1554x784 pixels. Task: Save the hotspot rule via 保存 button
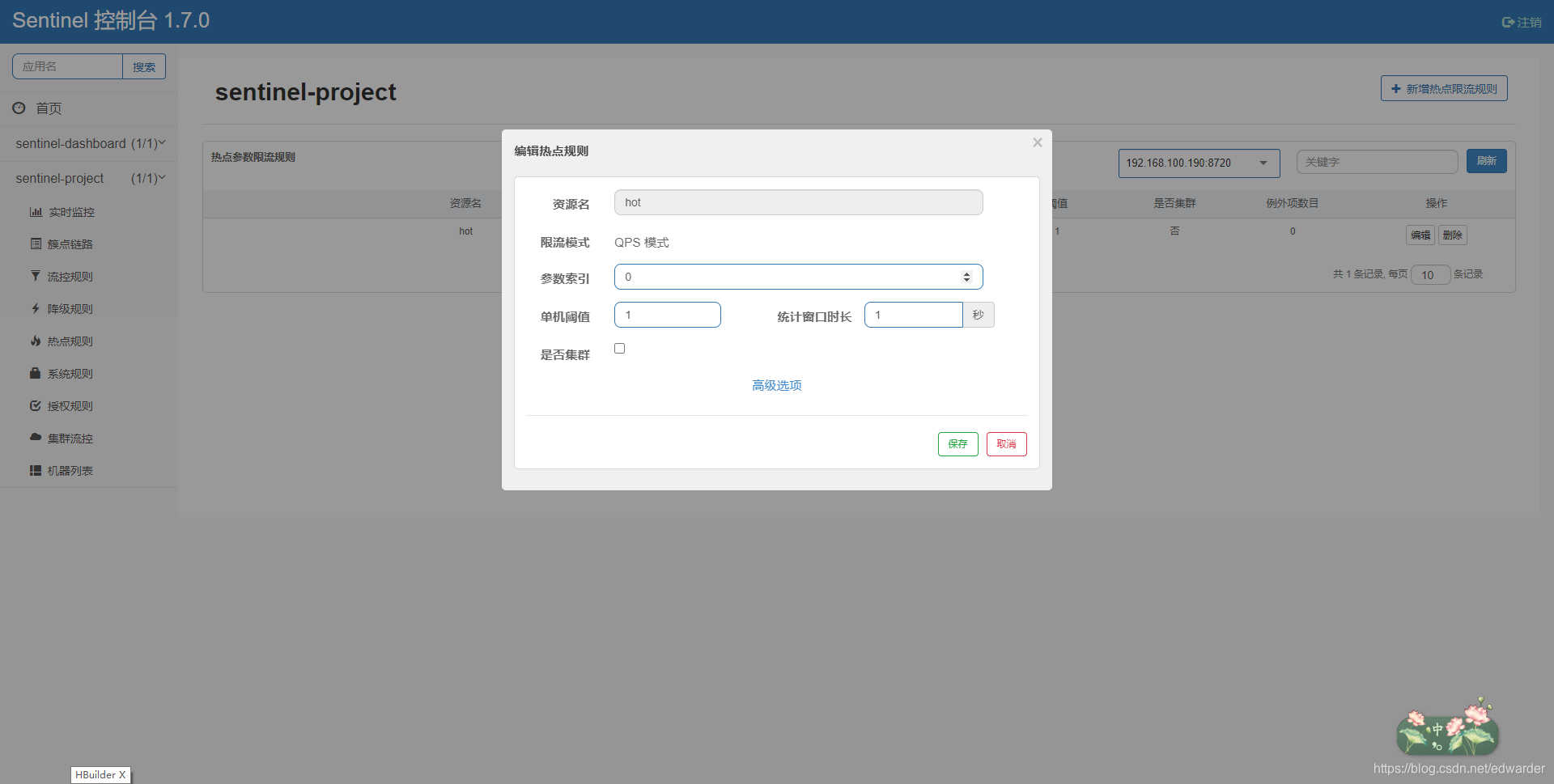(957, 443)
